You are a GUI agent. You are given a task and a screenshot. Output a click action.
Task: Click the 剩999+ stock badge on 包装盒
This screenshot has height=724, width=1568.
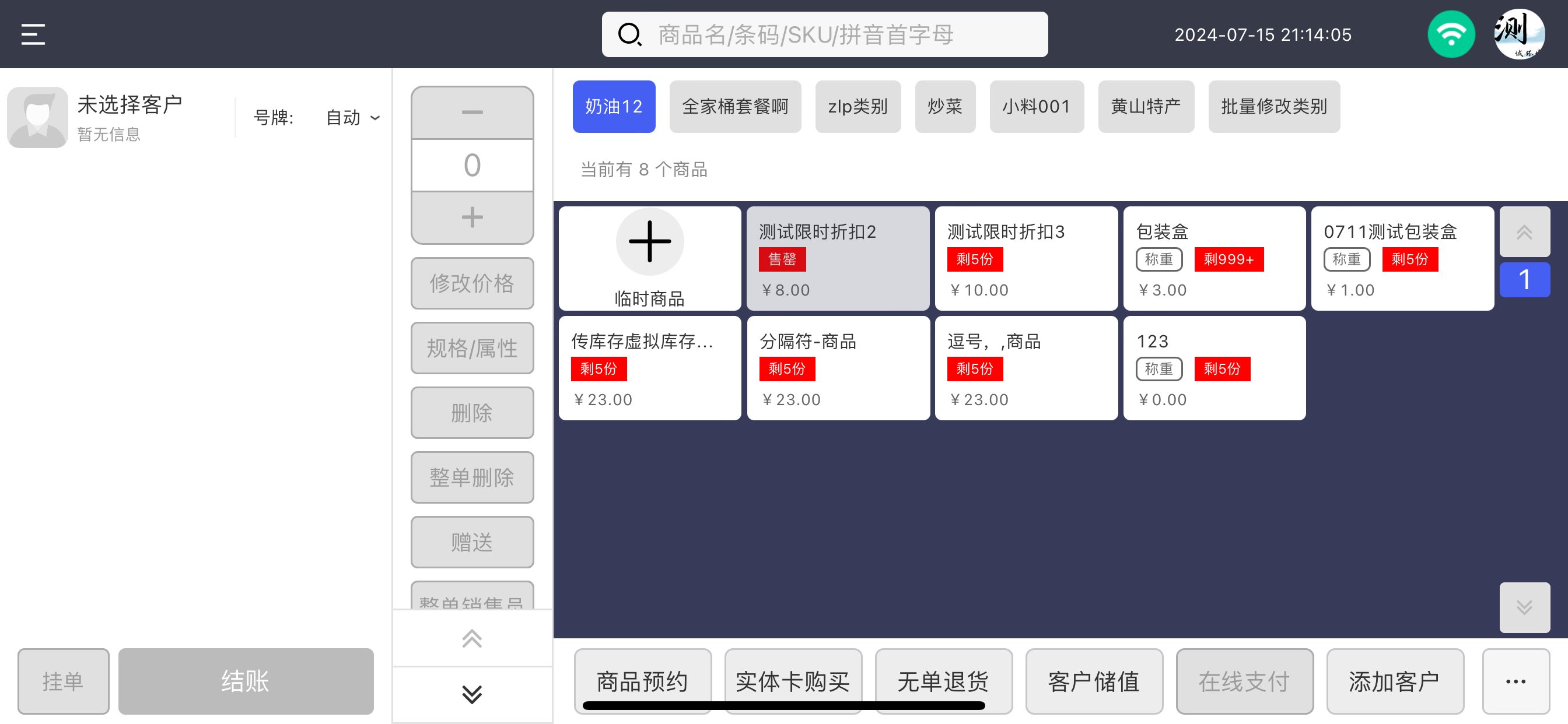point(1228,259)
